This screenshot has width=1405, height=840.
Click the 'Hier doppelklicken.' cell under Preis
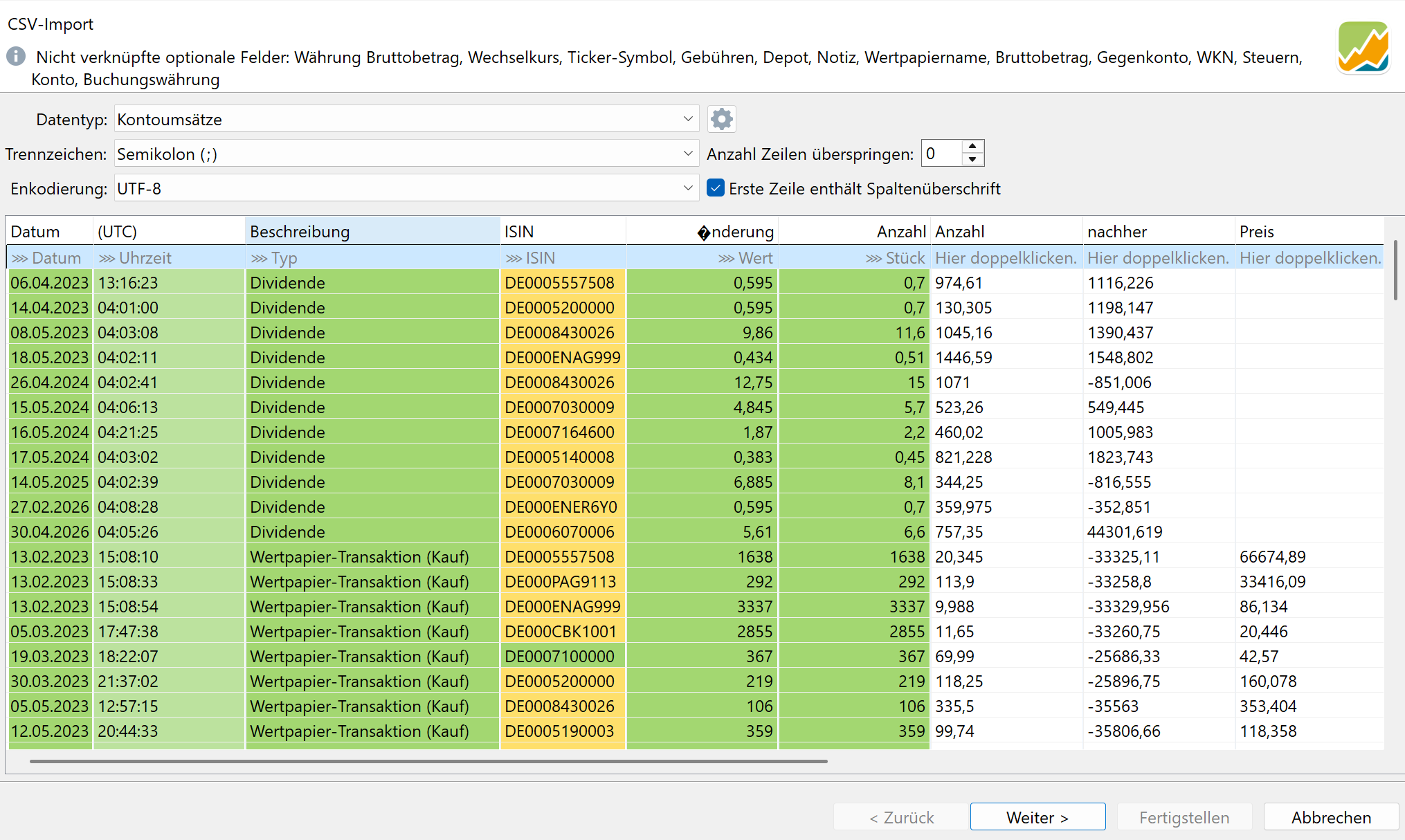[1309, 258]
